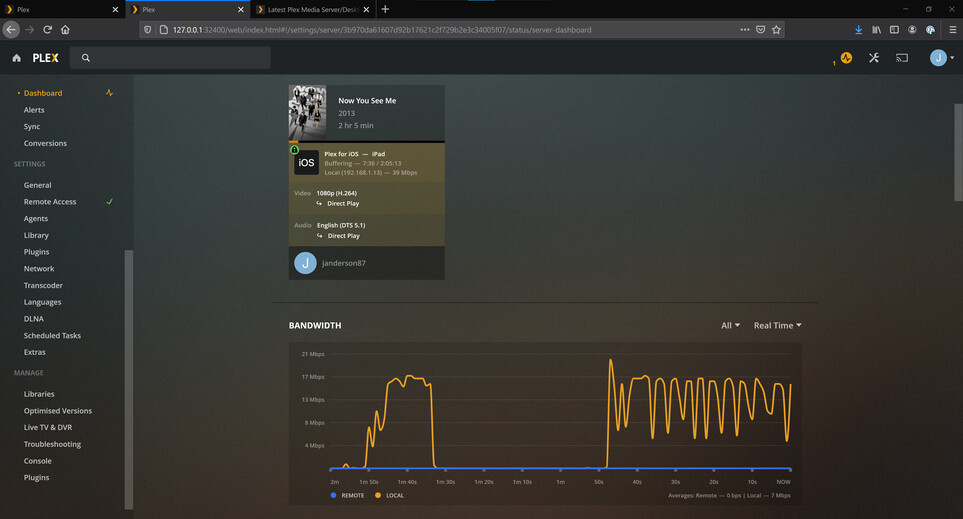The width and height of the screenshot is (963, 519).
Task: Open Extras settings
Action: click(x=34, y=352)
